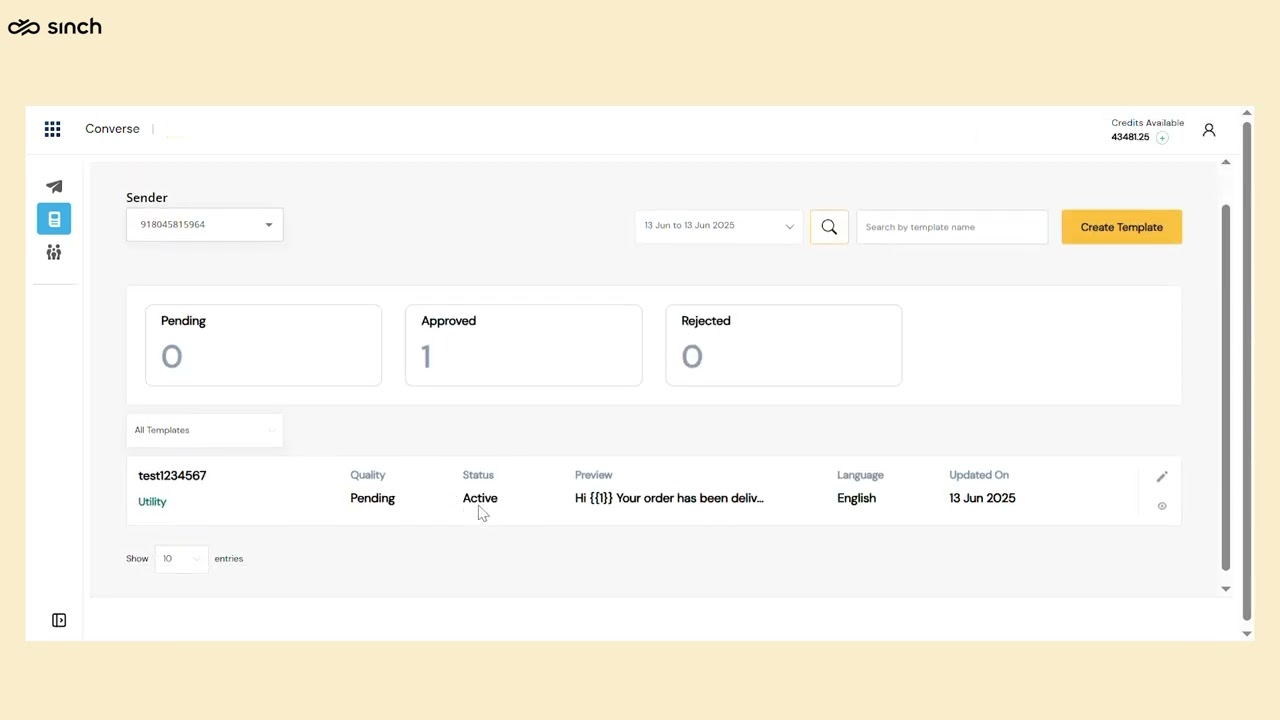Select the Approved count card
This screenshot has height=720, width=1280.
pos(524,345)
